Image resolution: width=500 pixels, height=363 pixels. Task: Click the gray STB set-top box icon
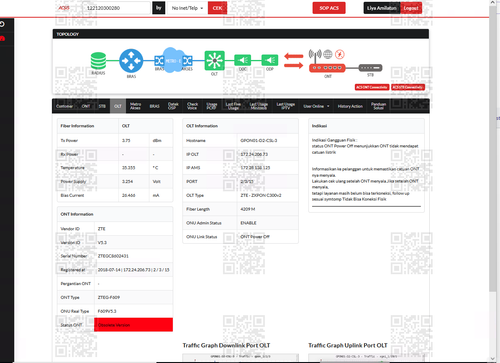pos(370,68)
